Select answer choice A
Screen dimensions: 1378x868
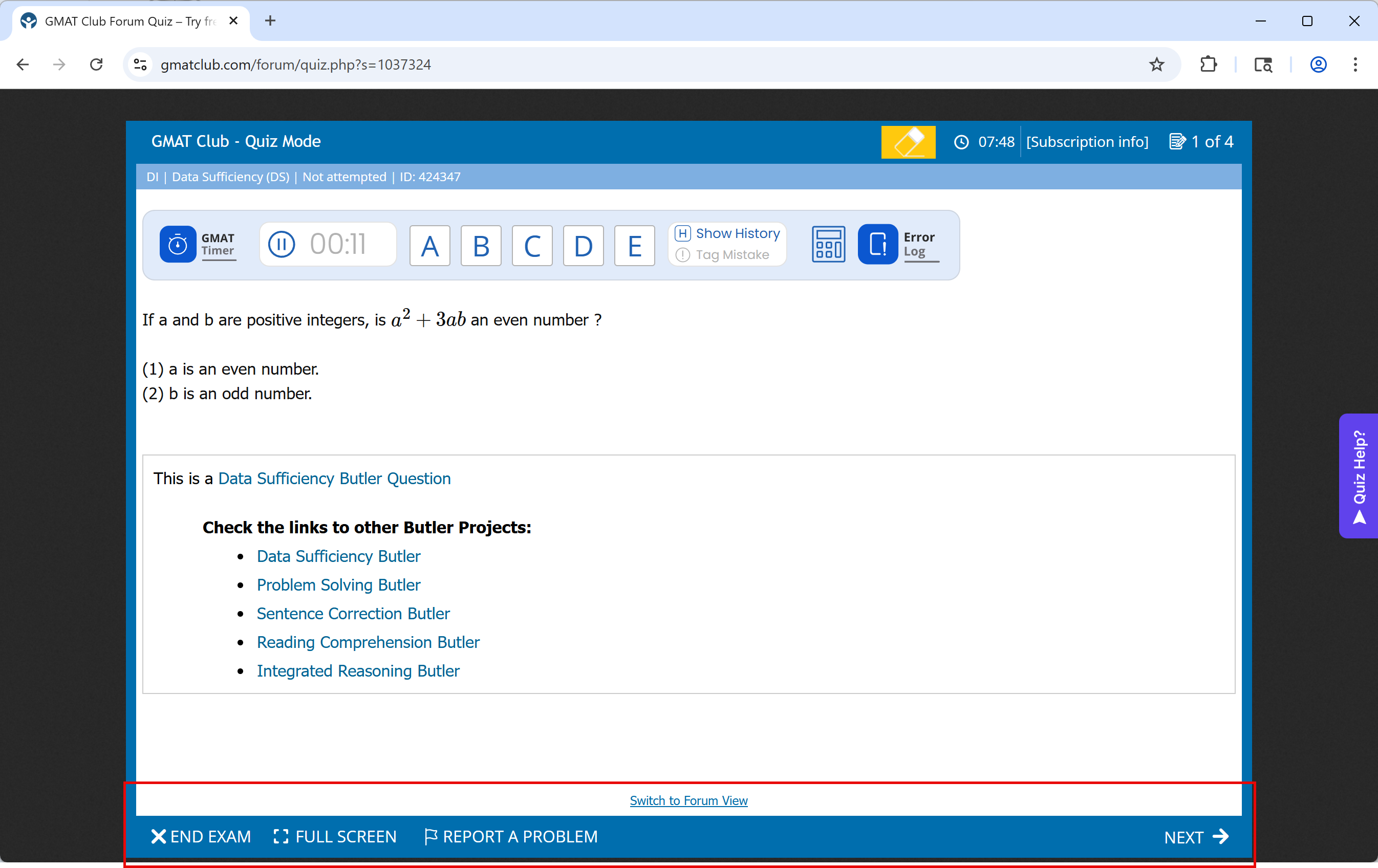(x=430, y=246)
